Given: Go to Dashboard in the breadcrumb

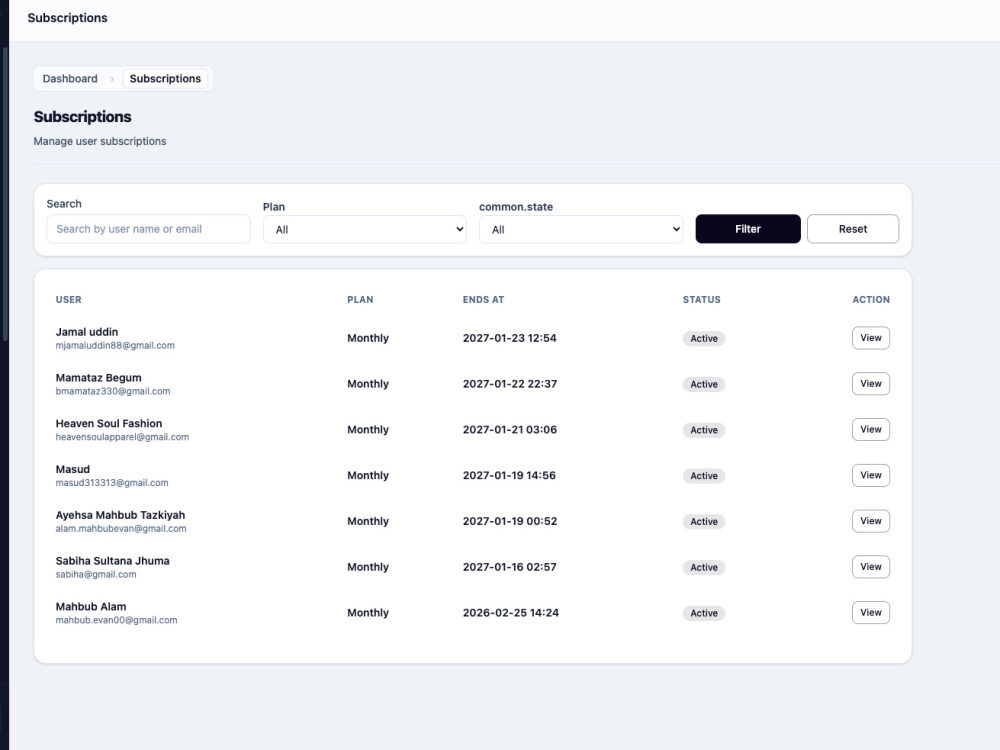Looking at the screenshot, I should tap(70, 78).
